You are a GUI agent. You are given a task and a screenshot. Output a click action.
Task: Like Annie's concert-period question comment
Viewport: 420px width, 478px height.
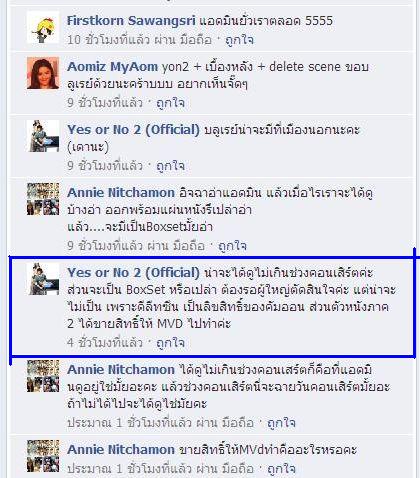click(282, 423)
